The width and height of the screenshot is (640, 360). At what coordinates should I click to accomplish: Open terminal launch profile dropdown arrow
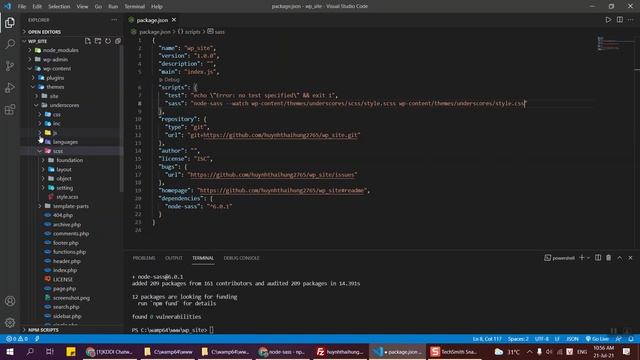coord(588,258)
